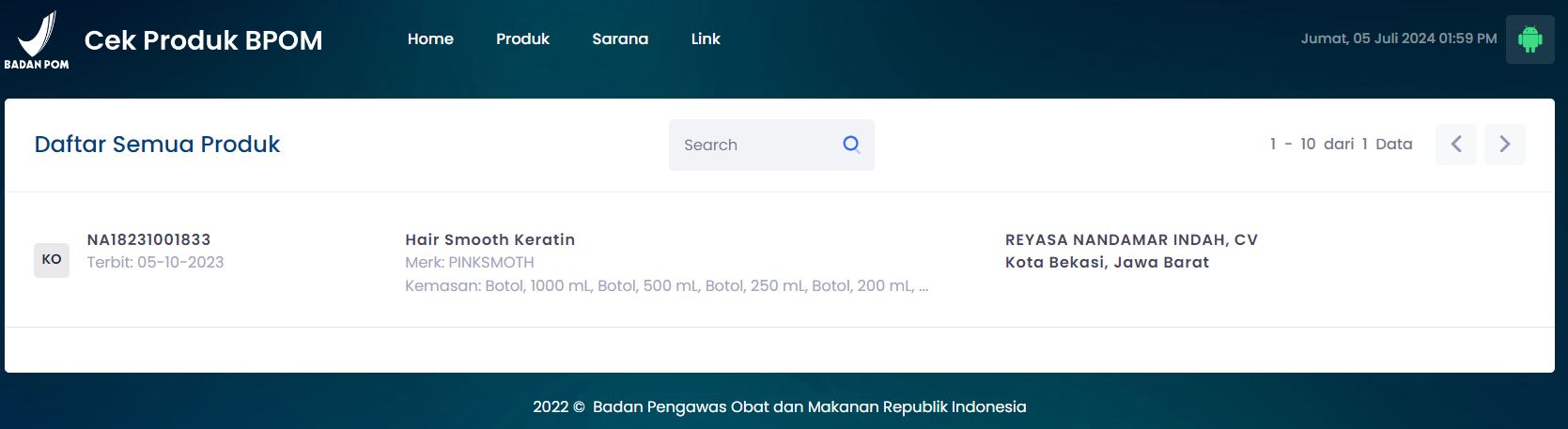Image resolution: width=1568 pixels, height=429 pixels.
Task: Click the Daftar Semua Produk heading
Action: tap(157, 144)
